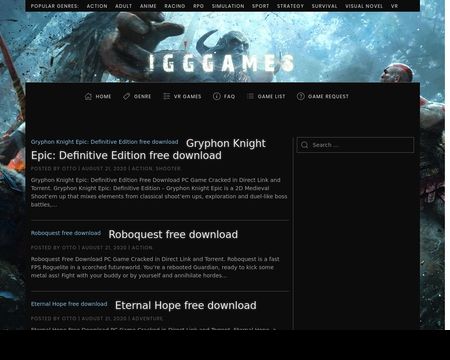
Task: Open small Eternal Hope free download link
Action: pos(69,304)
